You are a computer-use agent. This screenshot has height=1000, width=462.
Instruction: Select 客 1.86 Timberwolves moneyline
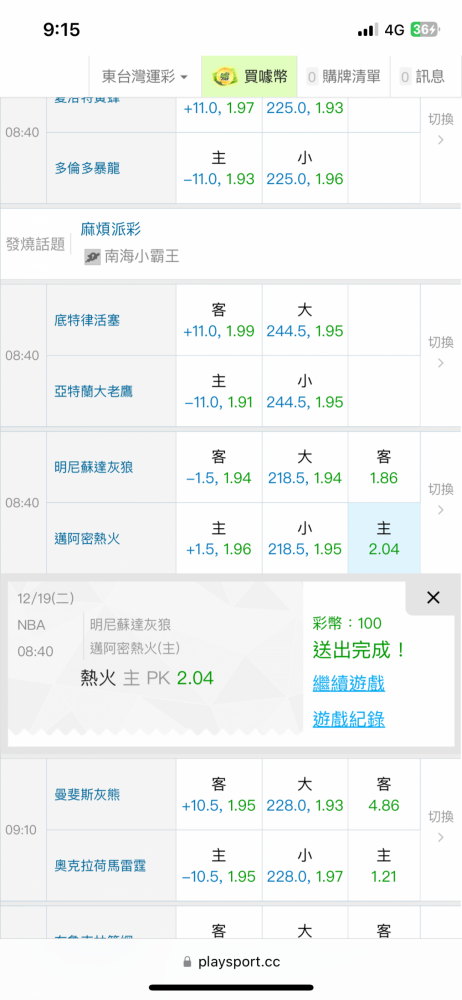[x=384, y=467]
